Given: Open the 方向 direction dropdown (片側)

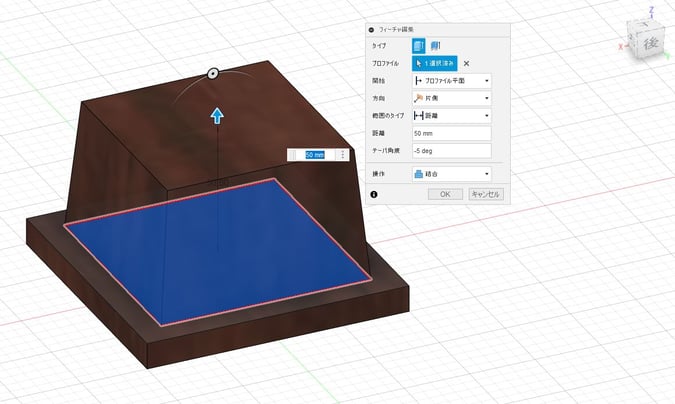Looking at the screenshot, I should pyautogui.click(x=452, y=98).
